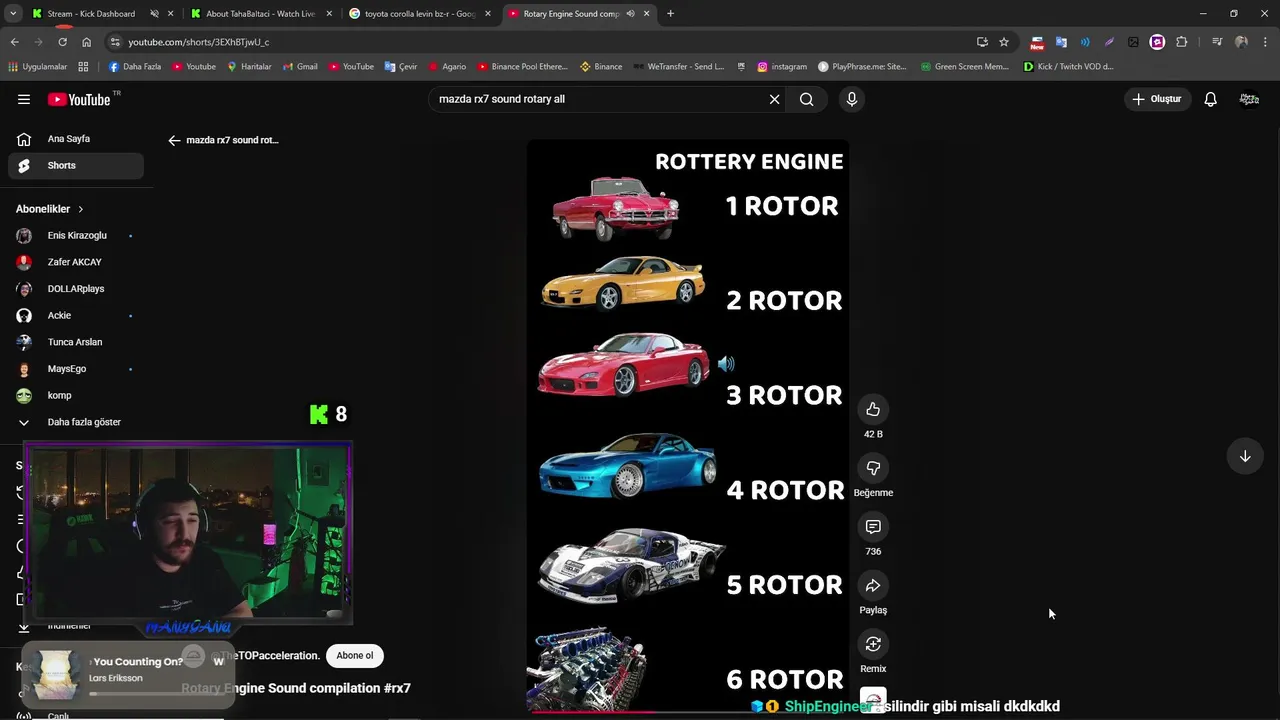Open Kick / Twitch VOD bookmark
The width and height of the screenshot is (1280, 720).
(x=1068, y=67)
